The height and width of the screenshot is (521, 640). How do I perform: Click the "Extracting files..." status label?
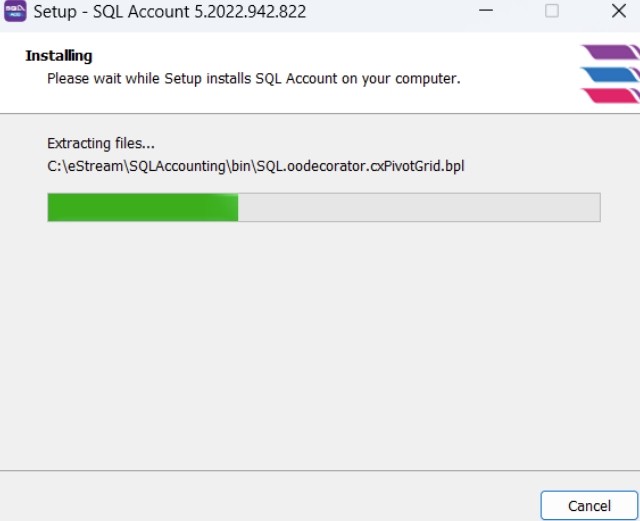tap(101, 144)
